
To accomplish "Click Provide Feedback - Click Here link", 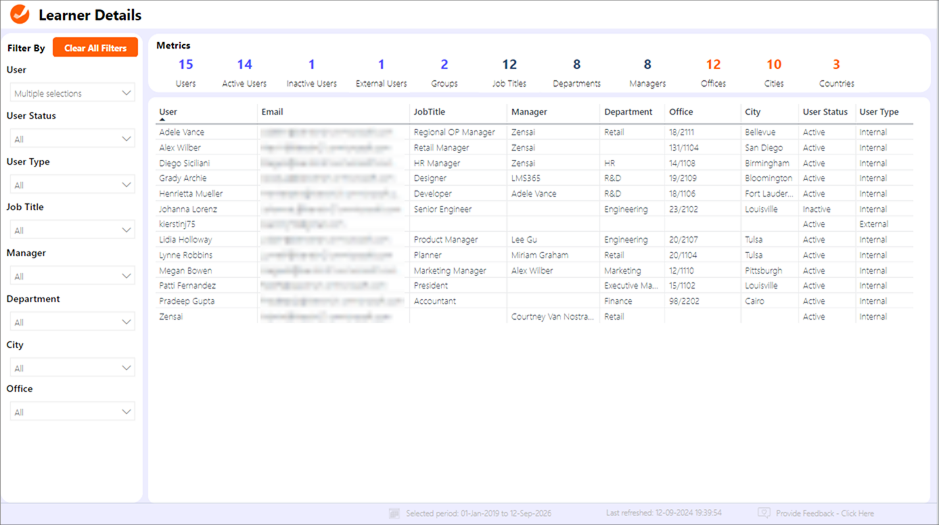I will pyautogui.click(x=824, y=513).
